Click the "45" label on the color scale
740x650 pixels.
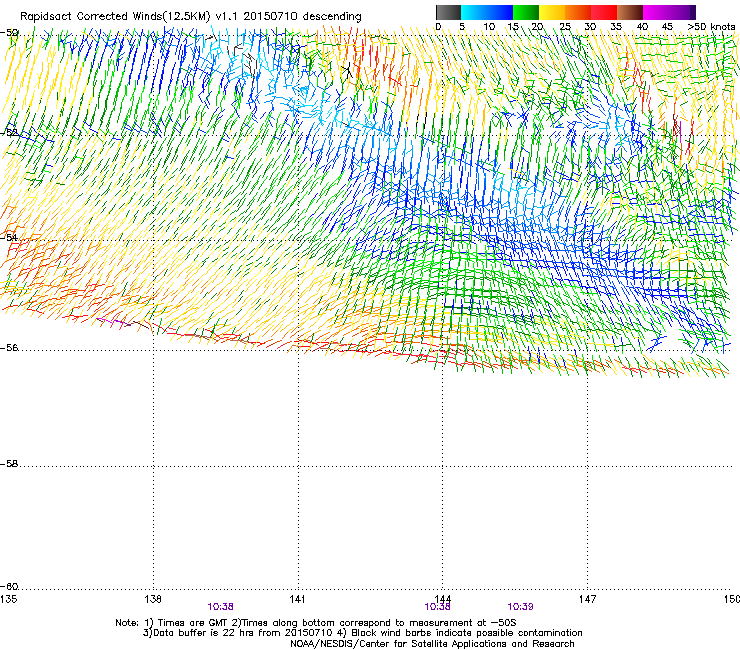(667, 27)
